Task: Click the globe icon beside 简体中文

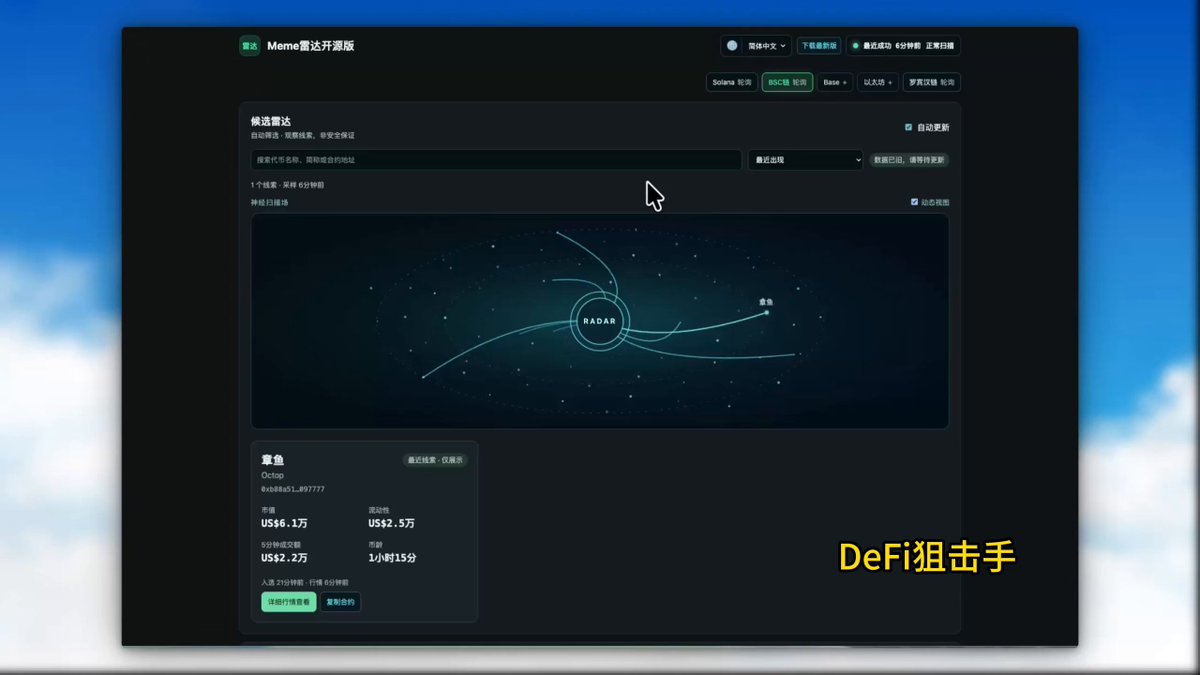Action: pos(732,46)
